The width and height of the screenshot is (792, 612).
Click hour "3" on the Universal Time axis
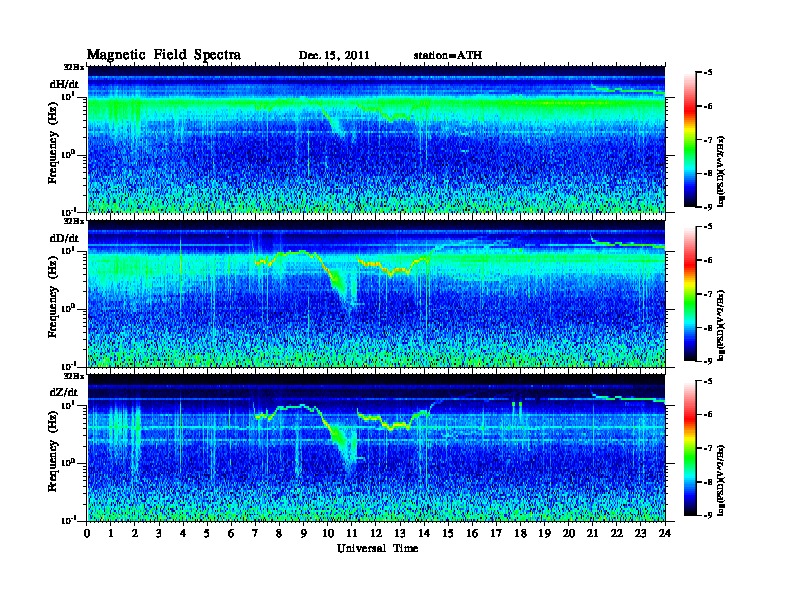(x=159, y=534)
